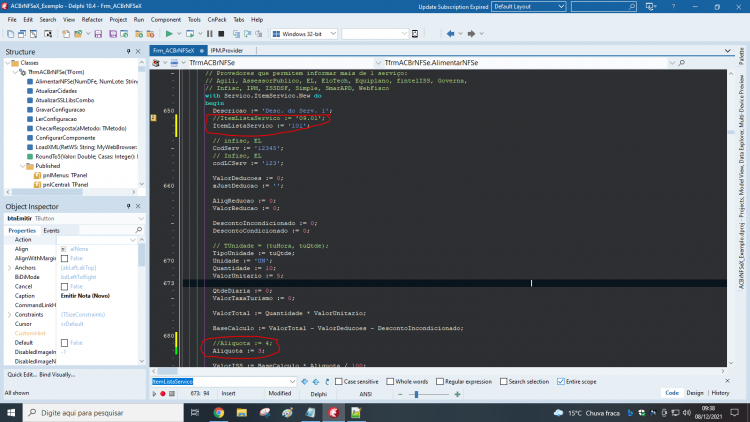Open the Default Layout dropdown

[529, 7]
